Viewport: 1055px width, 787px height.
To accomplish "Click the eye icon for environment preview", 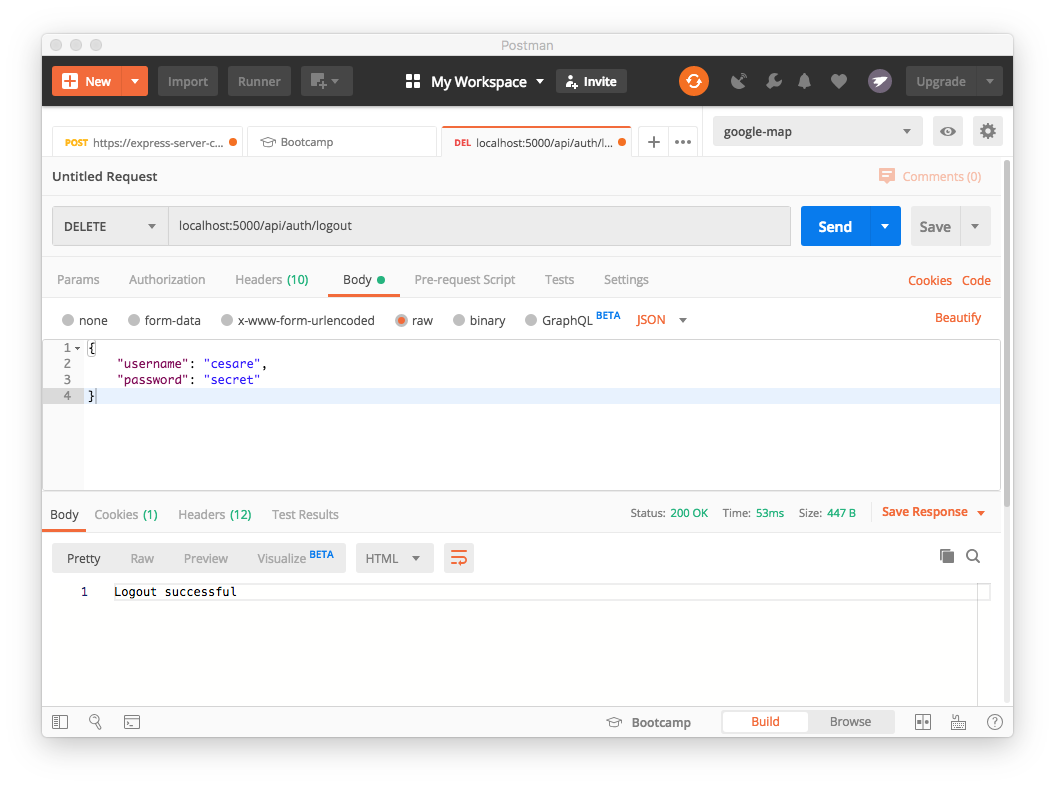I will point(947,131).
